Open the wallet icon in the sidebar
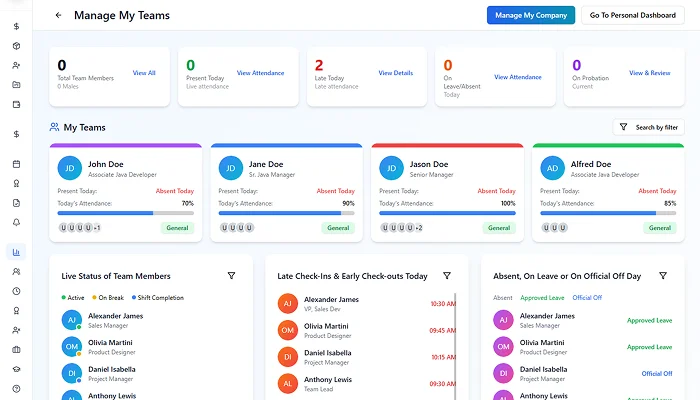Viewport: 700px width, 400px height. (16, 104)
